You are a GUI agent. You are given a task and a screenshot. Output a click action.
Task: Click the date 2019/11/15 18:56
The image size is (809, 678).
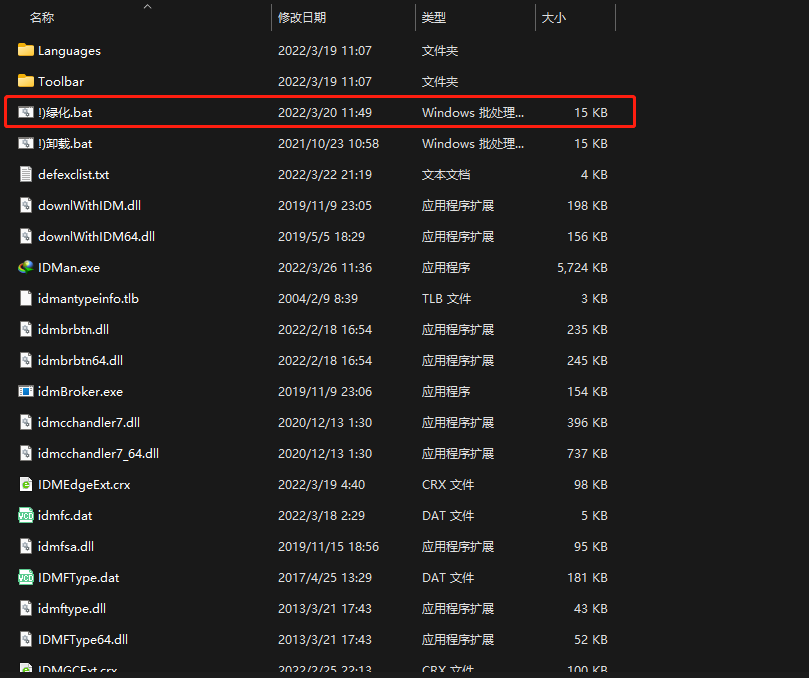[328, 546]
